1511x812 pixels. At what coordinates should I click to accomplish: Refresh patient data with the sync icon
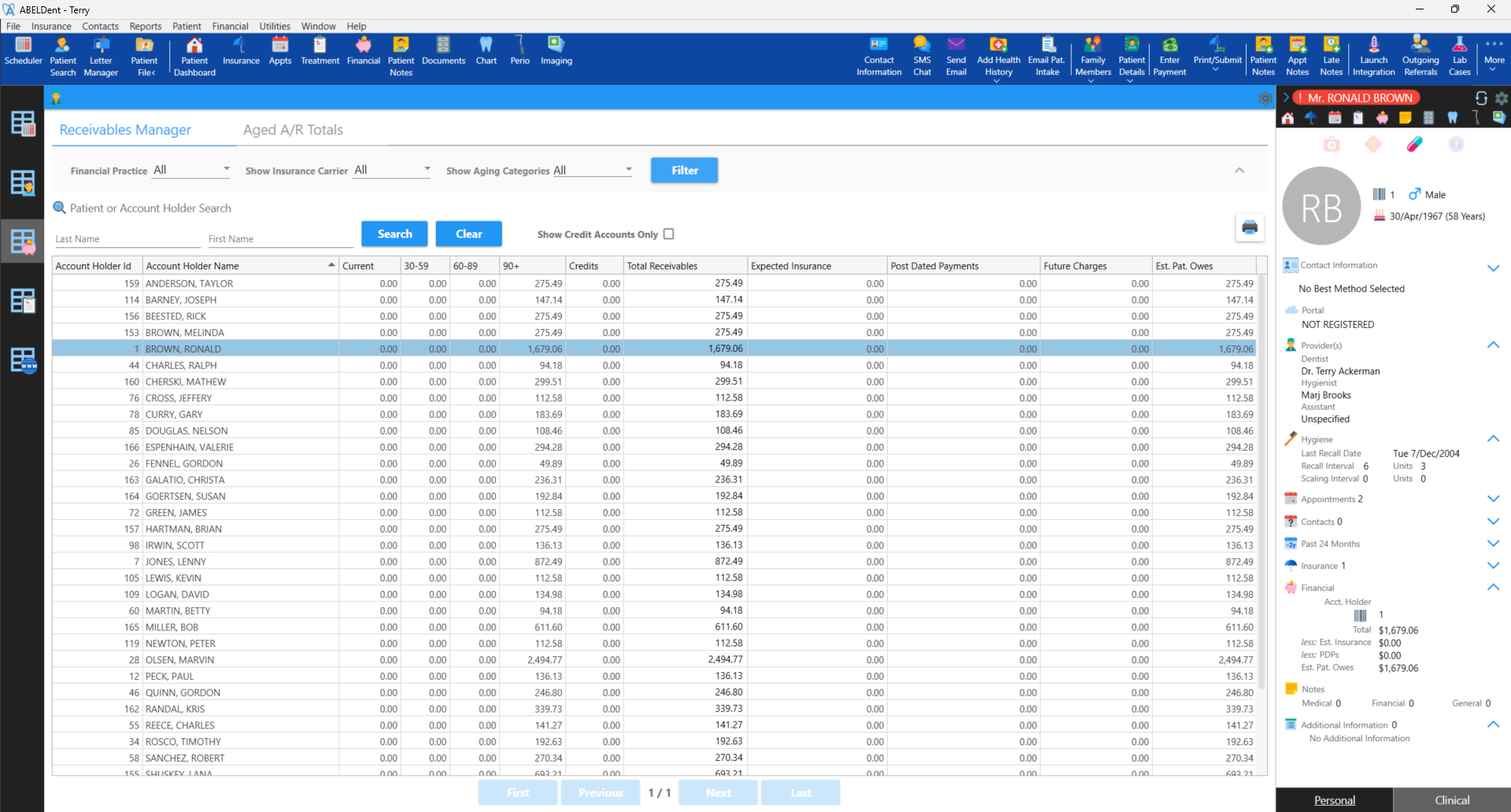[x=1481, y=98]
